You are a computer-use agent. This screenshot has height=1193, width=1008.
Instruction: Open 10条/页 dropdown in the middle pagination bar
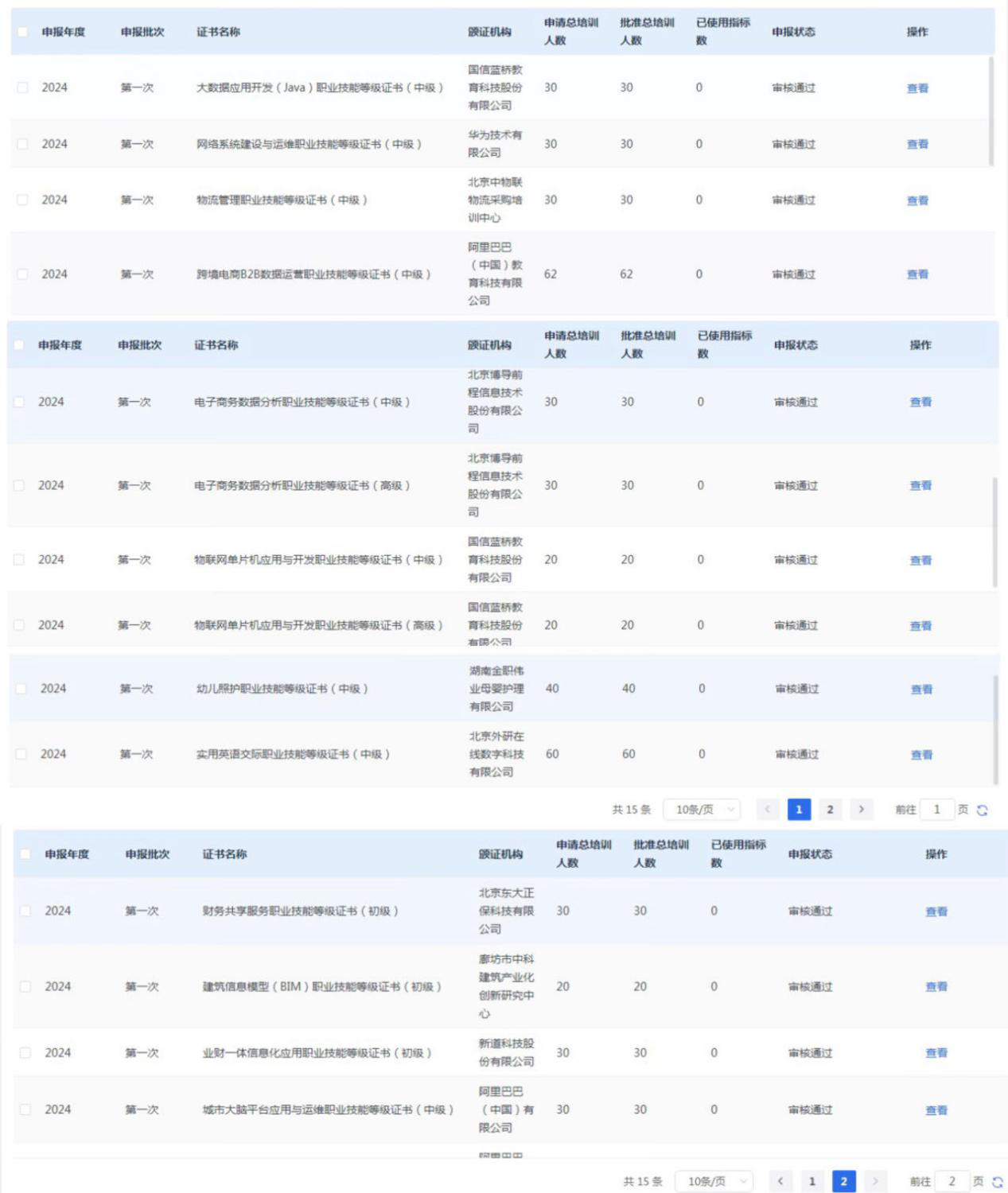coord(702,810)
